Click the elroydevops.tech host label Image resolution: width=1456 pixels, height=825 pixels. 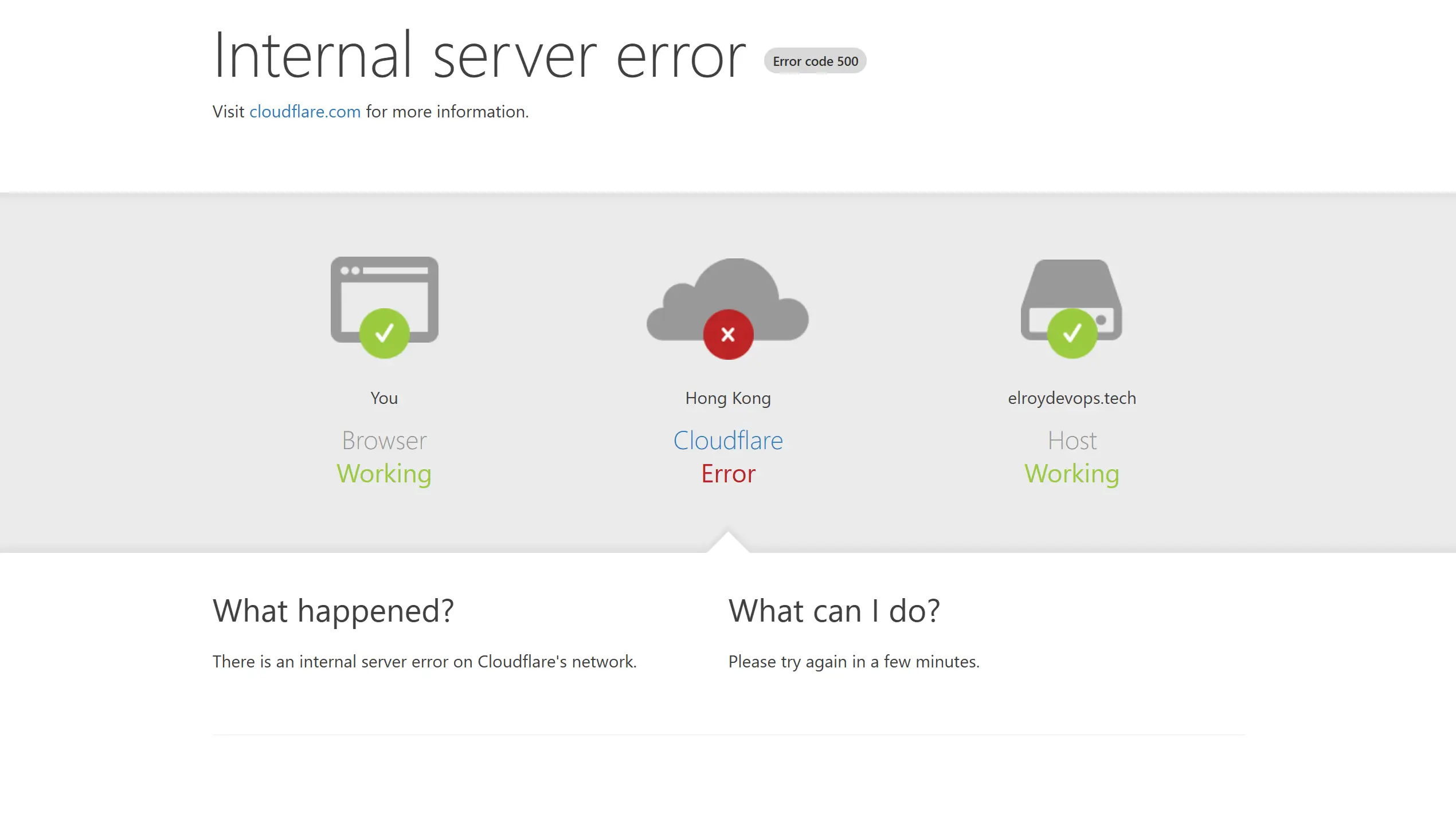pyautogui.click(x=1072, y=398)
